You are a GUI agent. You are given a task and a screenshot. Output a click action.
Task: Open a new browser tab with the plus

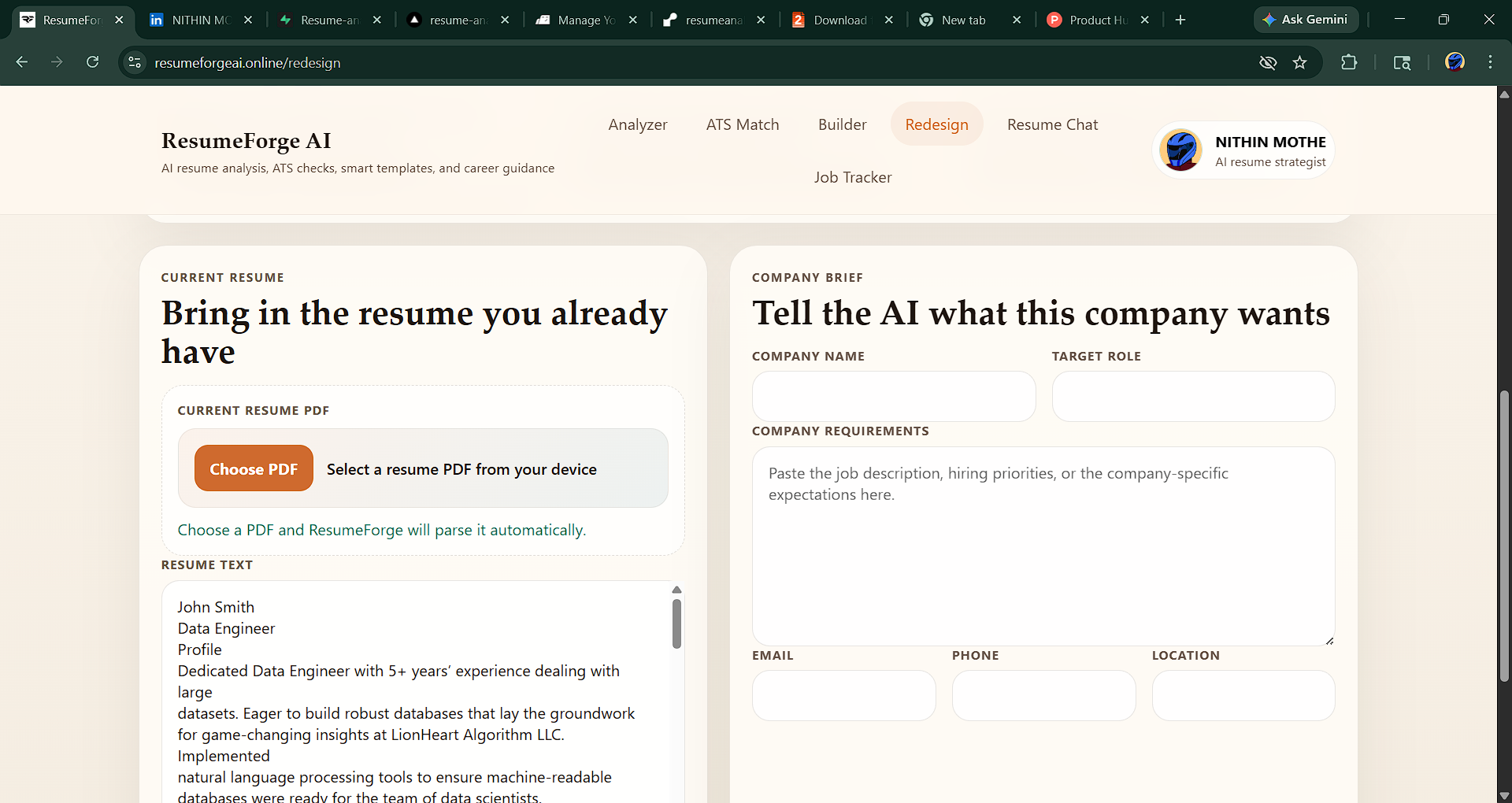[x=1179, y=20]
